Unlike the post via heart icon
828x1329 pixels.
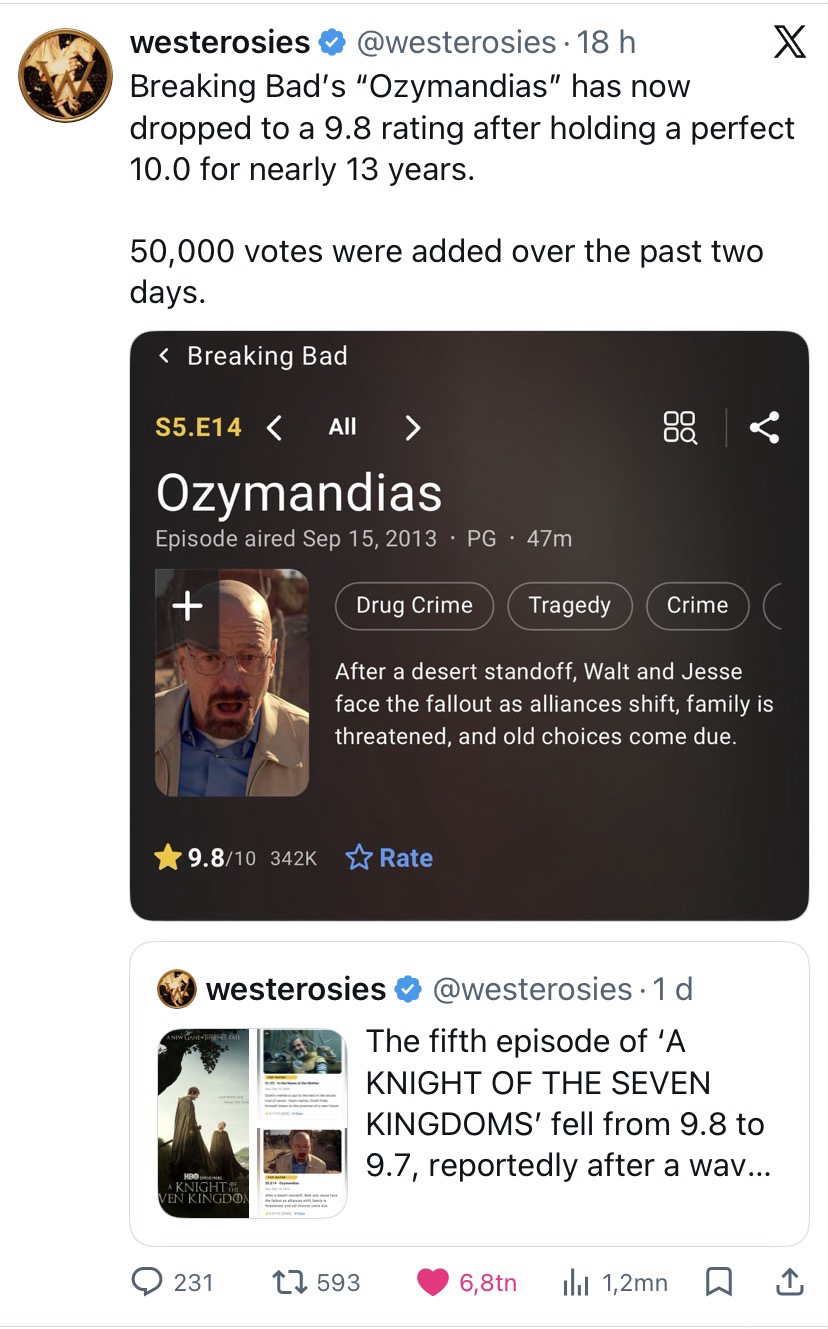pyautogui.click(x=432, y=1281)
